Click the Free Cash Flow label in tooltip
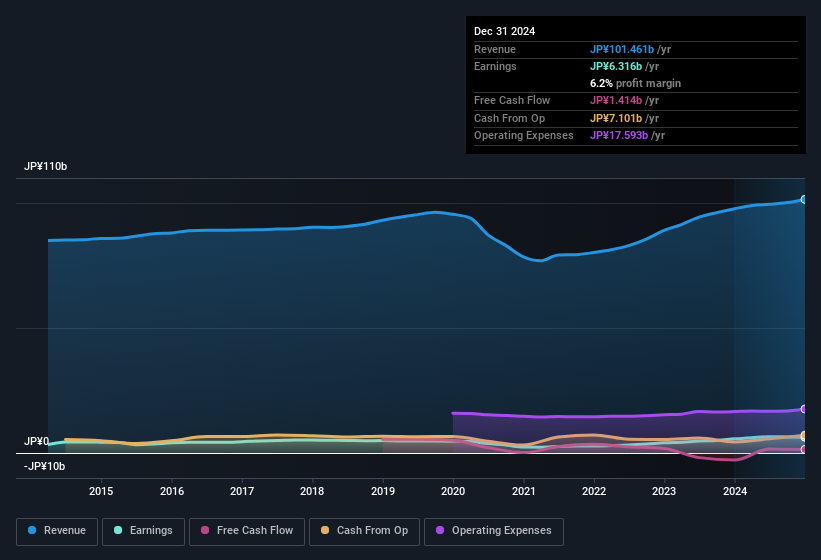Viewport: 821px width, 560px height. click(512, 100)
